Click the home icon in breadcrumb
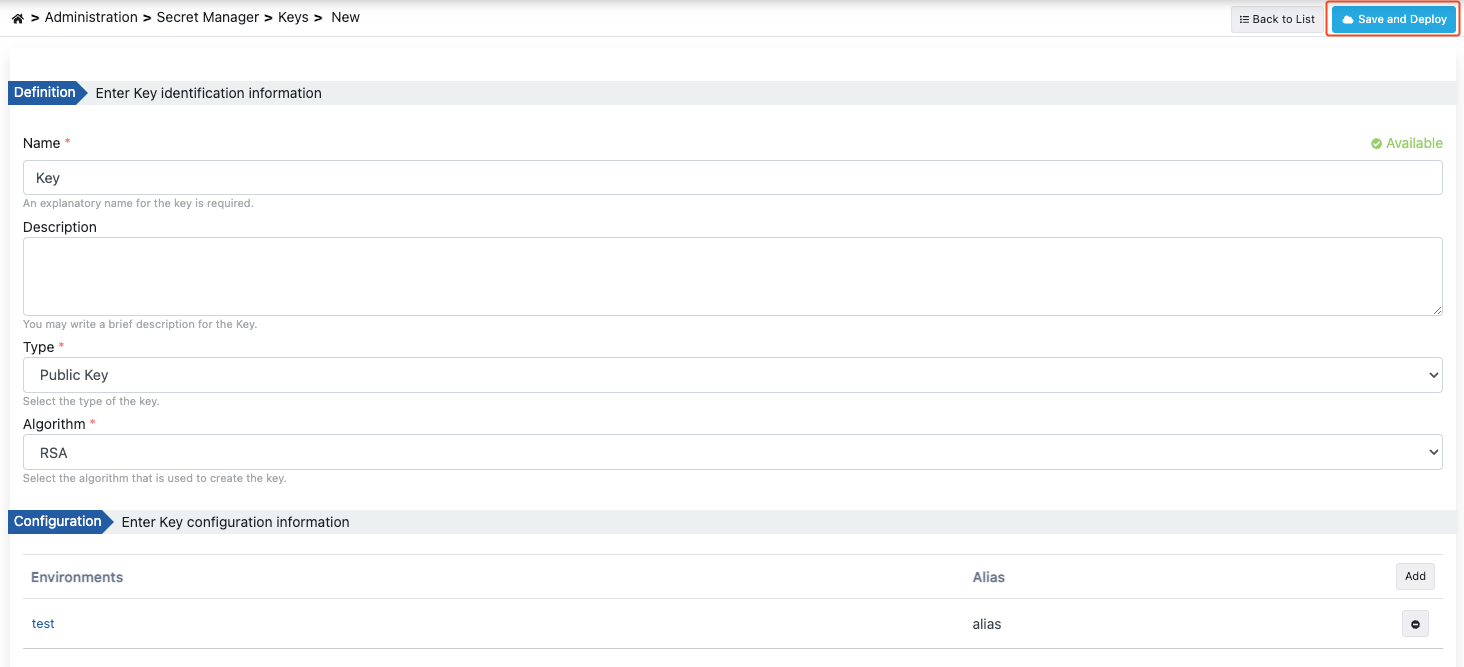 point(17,18)
